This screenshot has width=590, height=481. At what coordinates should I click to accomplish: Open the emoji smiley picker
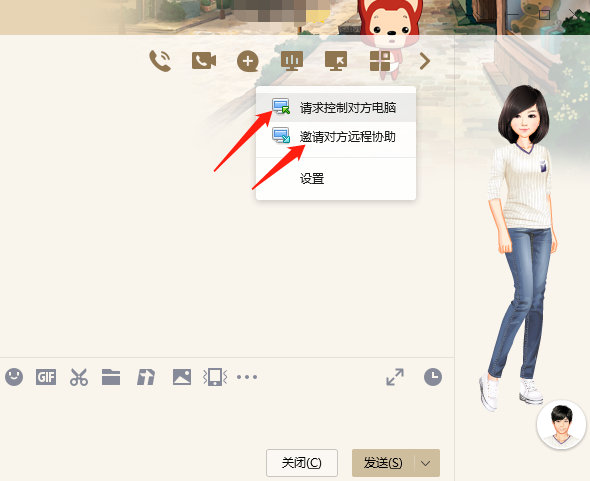coord(14,377)
